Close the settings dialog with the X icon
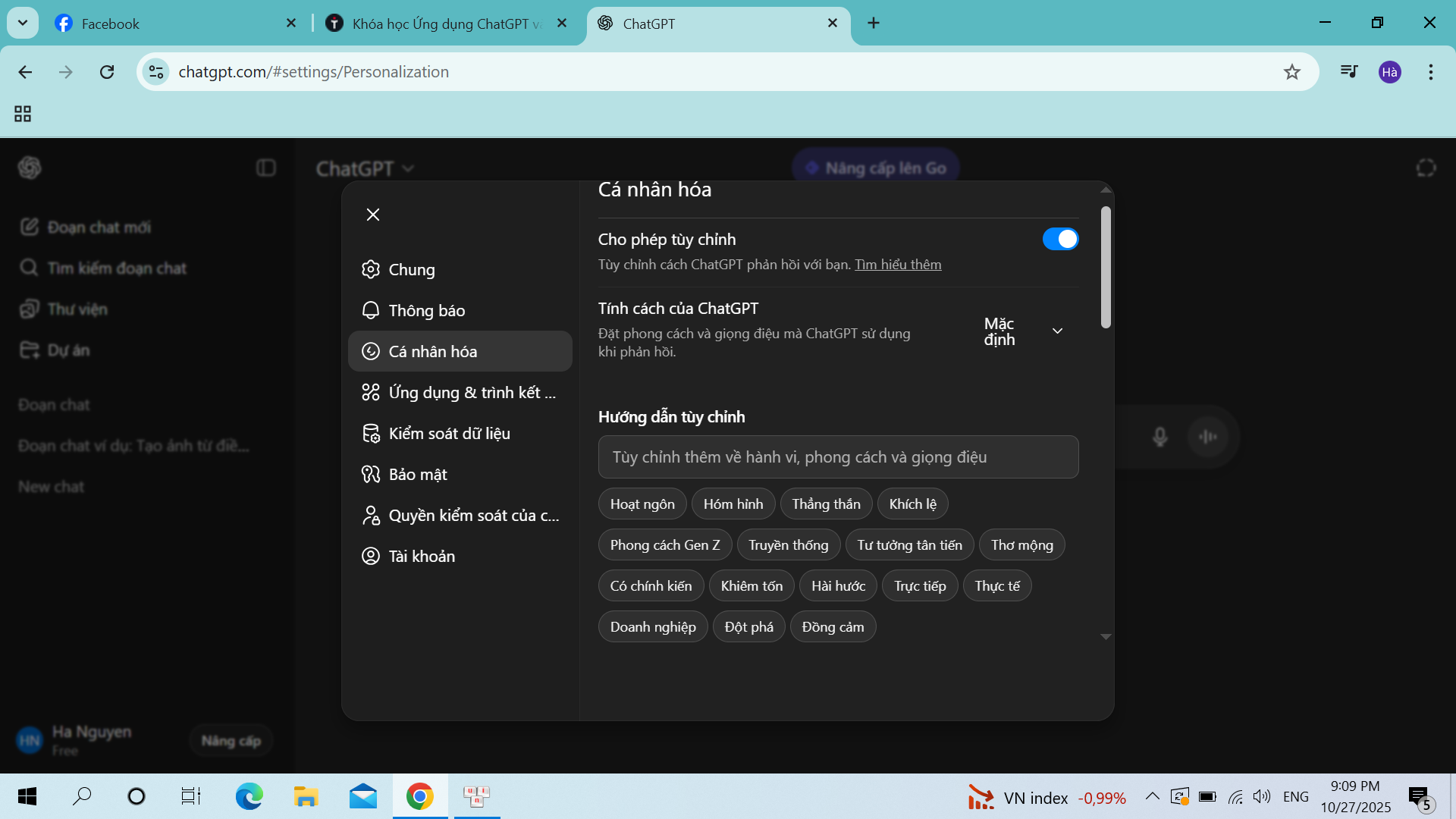This screenshot has width=1456, height=819. pos(372,215)
